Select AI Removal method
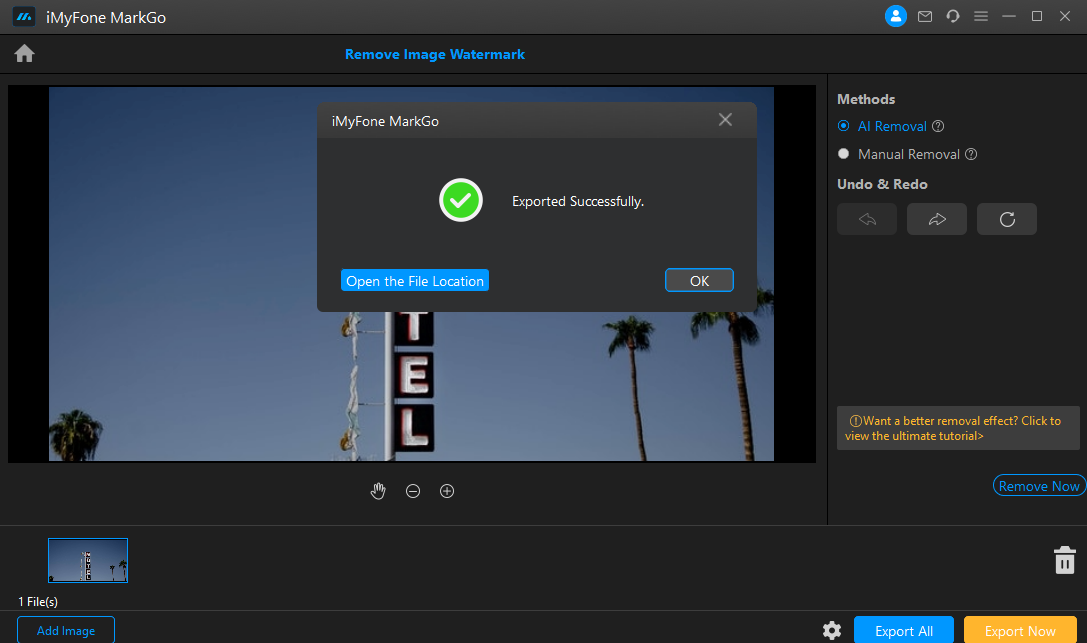 [x=844, y=126]
